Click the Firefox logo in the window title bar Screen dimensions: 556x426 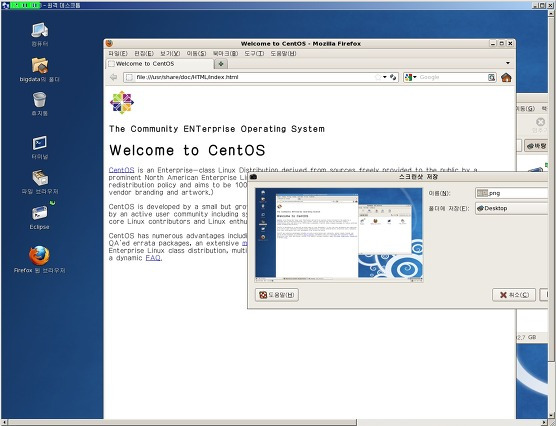pos(109,44)
